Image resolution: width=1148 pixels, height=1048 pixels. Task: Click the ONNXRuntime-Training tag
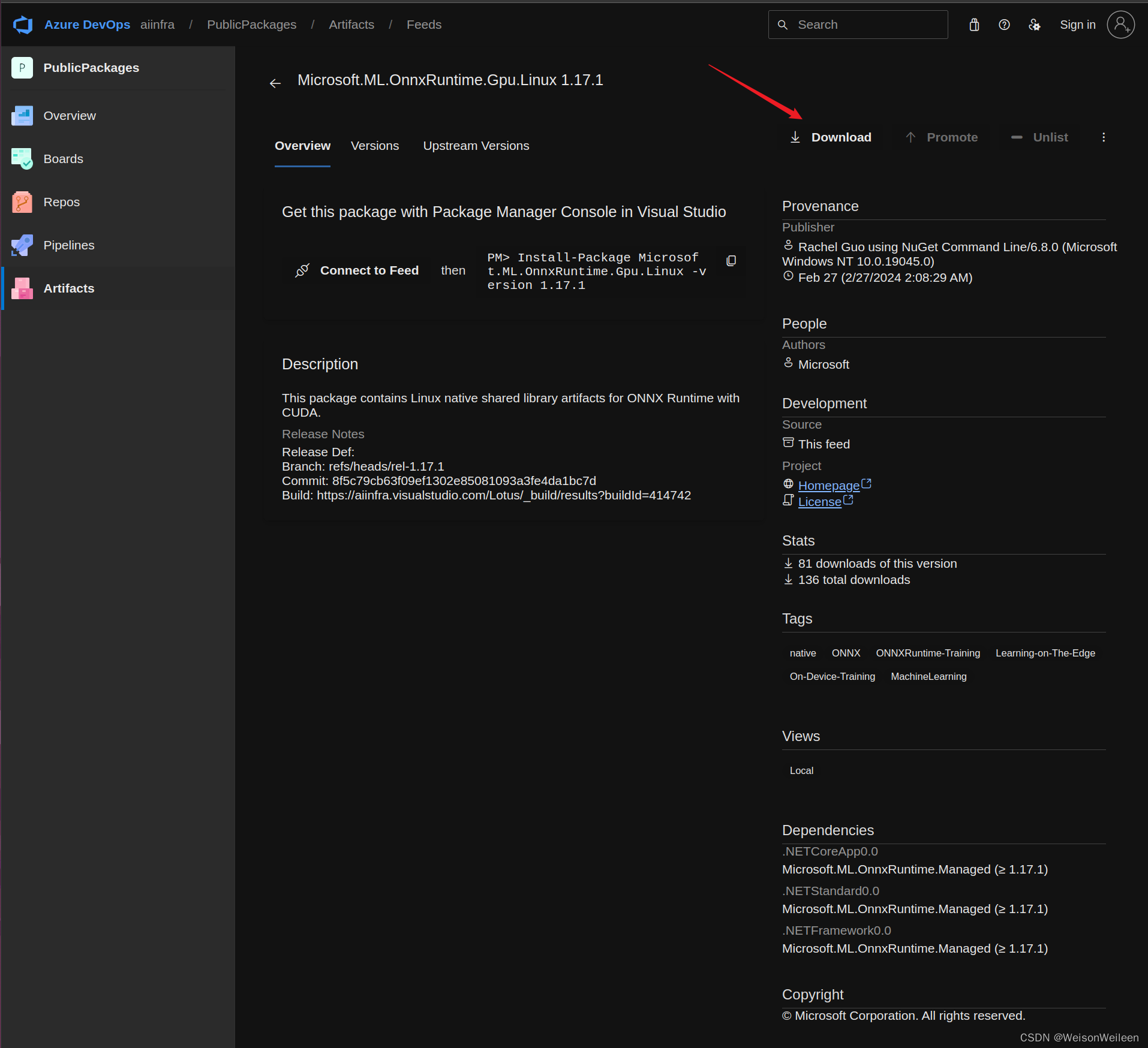[x=928, y=653]
